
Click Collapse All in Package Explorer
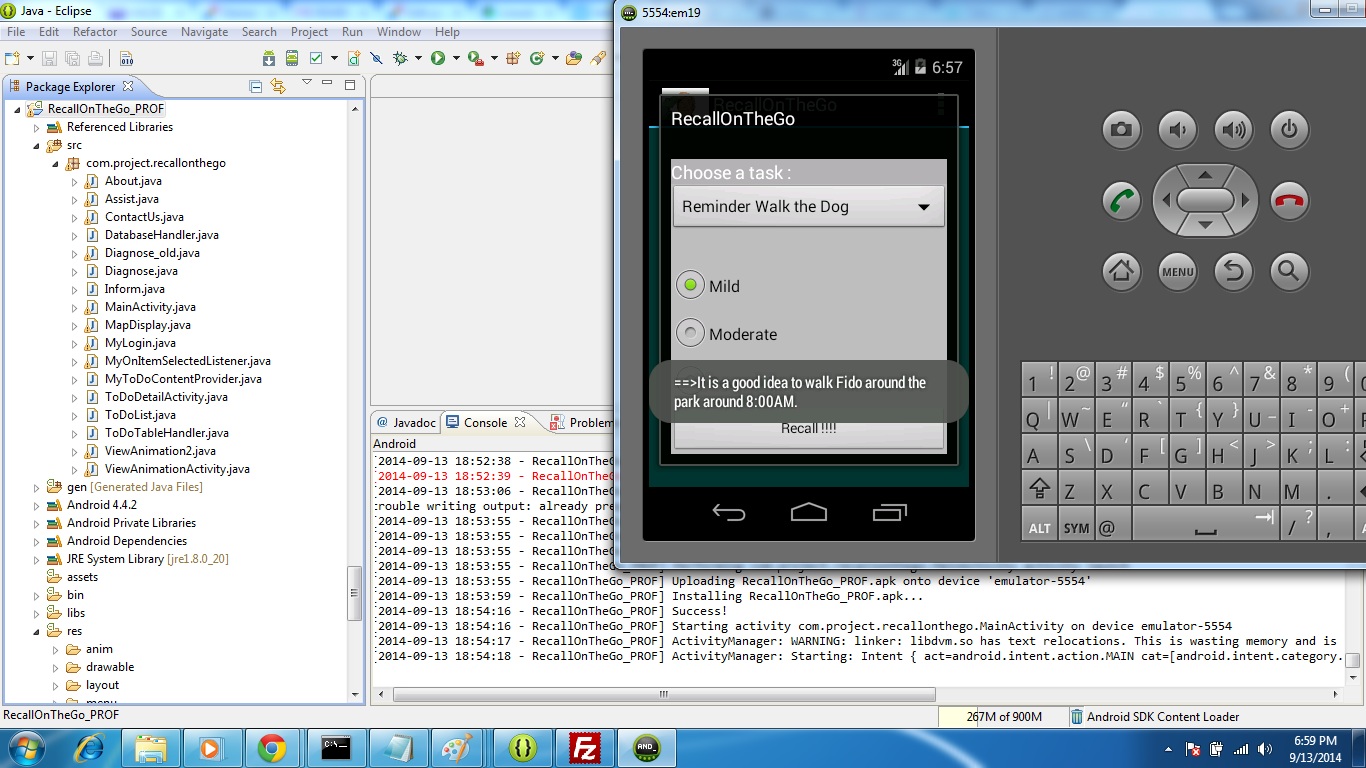256,87
